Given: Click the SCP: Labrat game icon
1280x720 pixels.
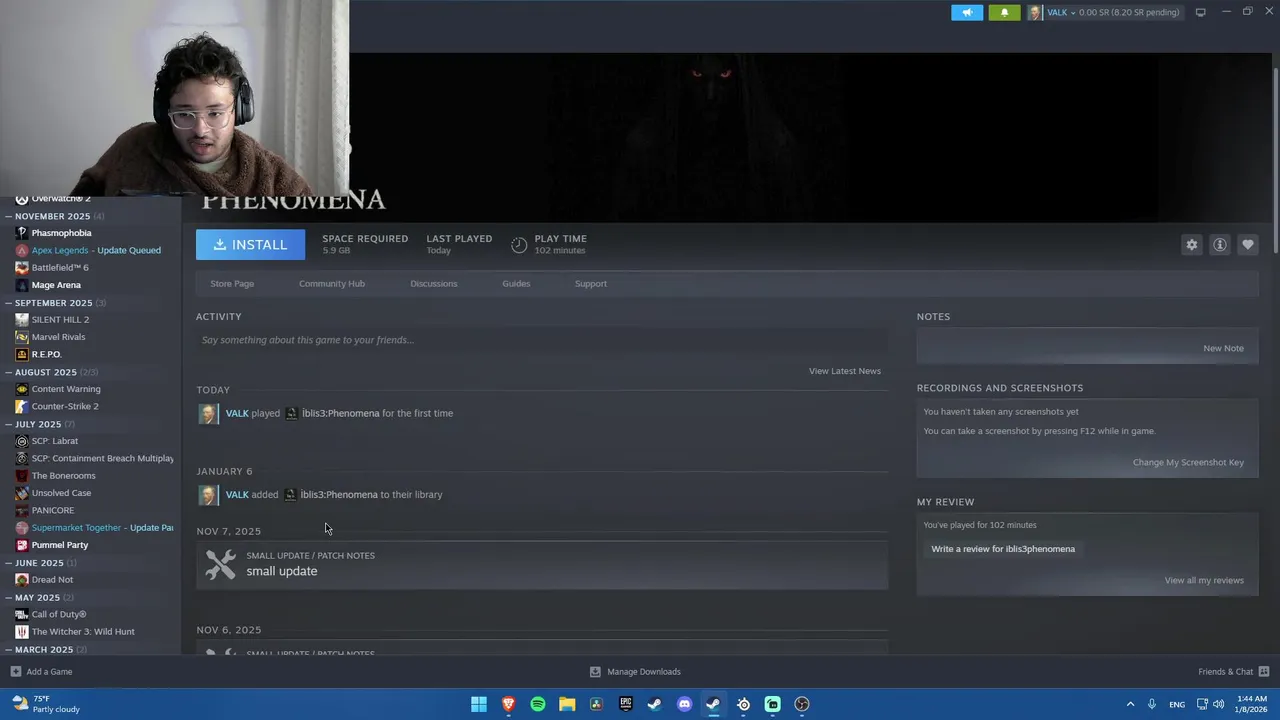Looking at the screenshot, I should pos(22,441).
